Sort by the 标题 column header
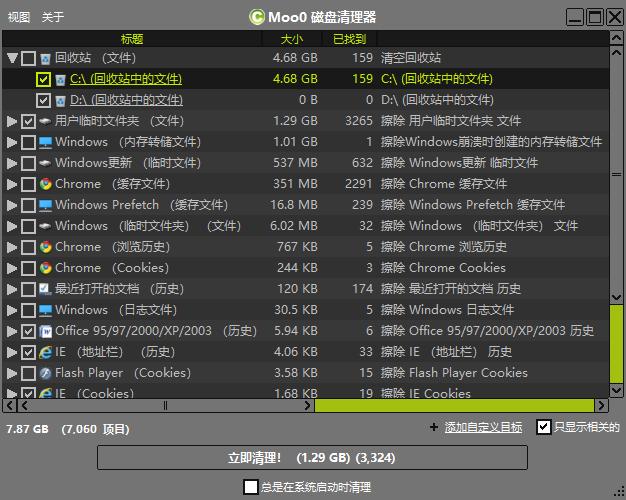Screen dimensions: 626x500 132,39
